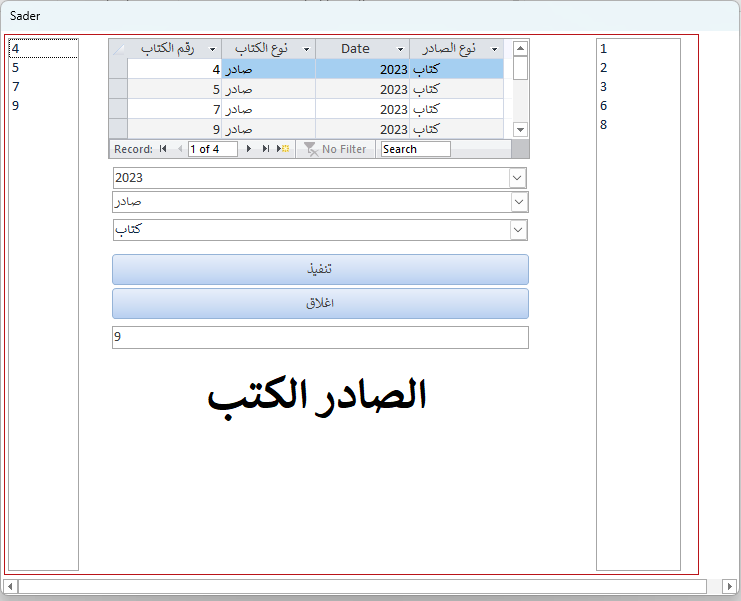Viewport: 741px width, 601px height.
Task: Open نوع الصادر column filter arrow
Action: [494, 49]
